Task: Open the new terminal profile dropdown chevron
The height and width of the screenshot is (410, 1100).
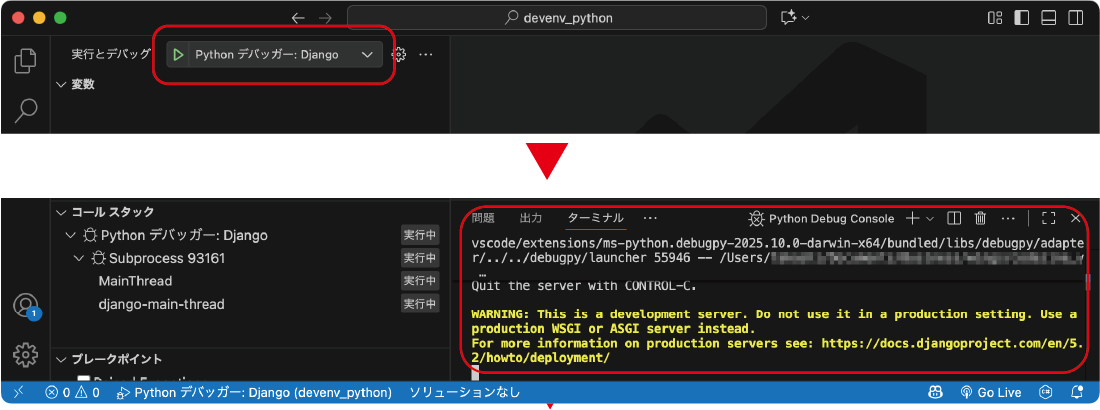Action: coord(930,218)
